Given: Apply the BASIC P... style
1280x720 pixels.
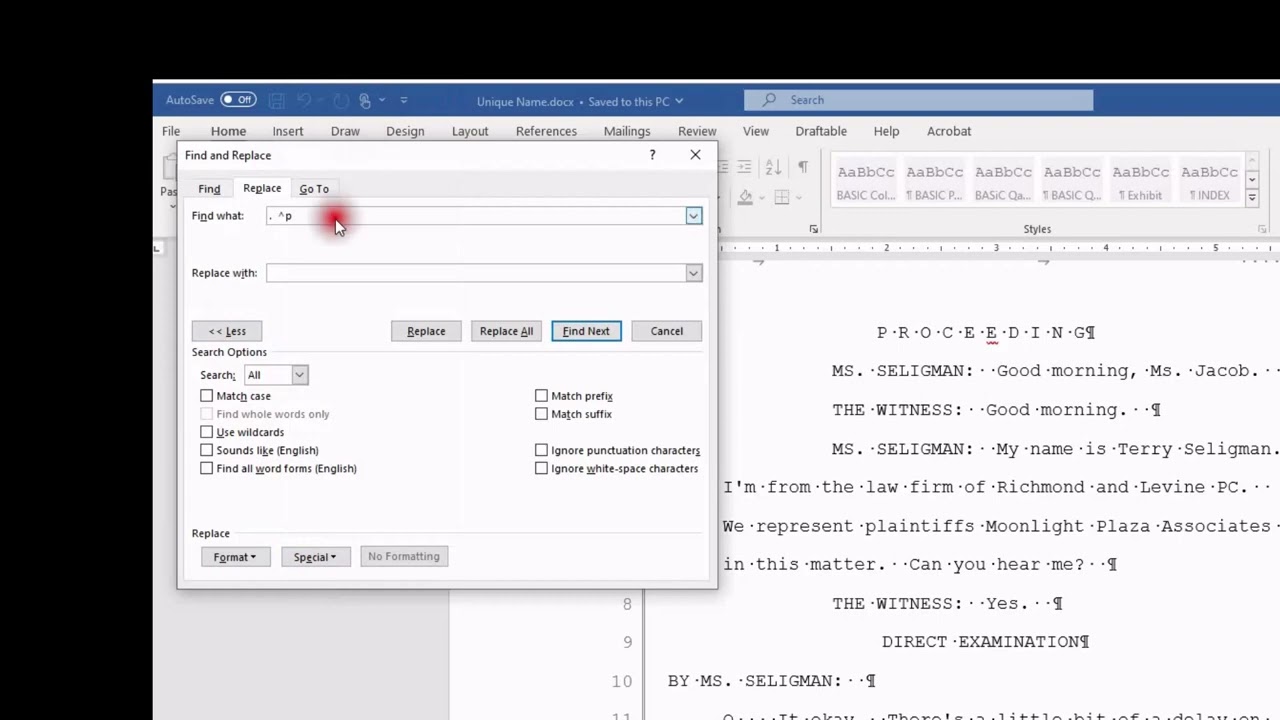Looking at the screenshot, I should tap(934, 181).
